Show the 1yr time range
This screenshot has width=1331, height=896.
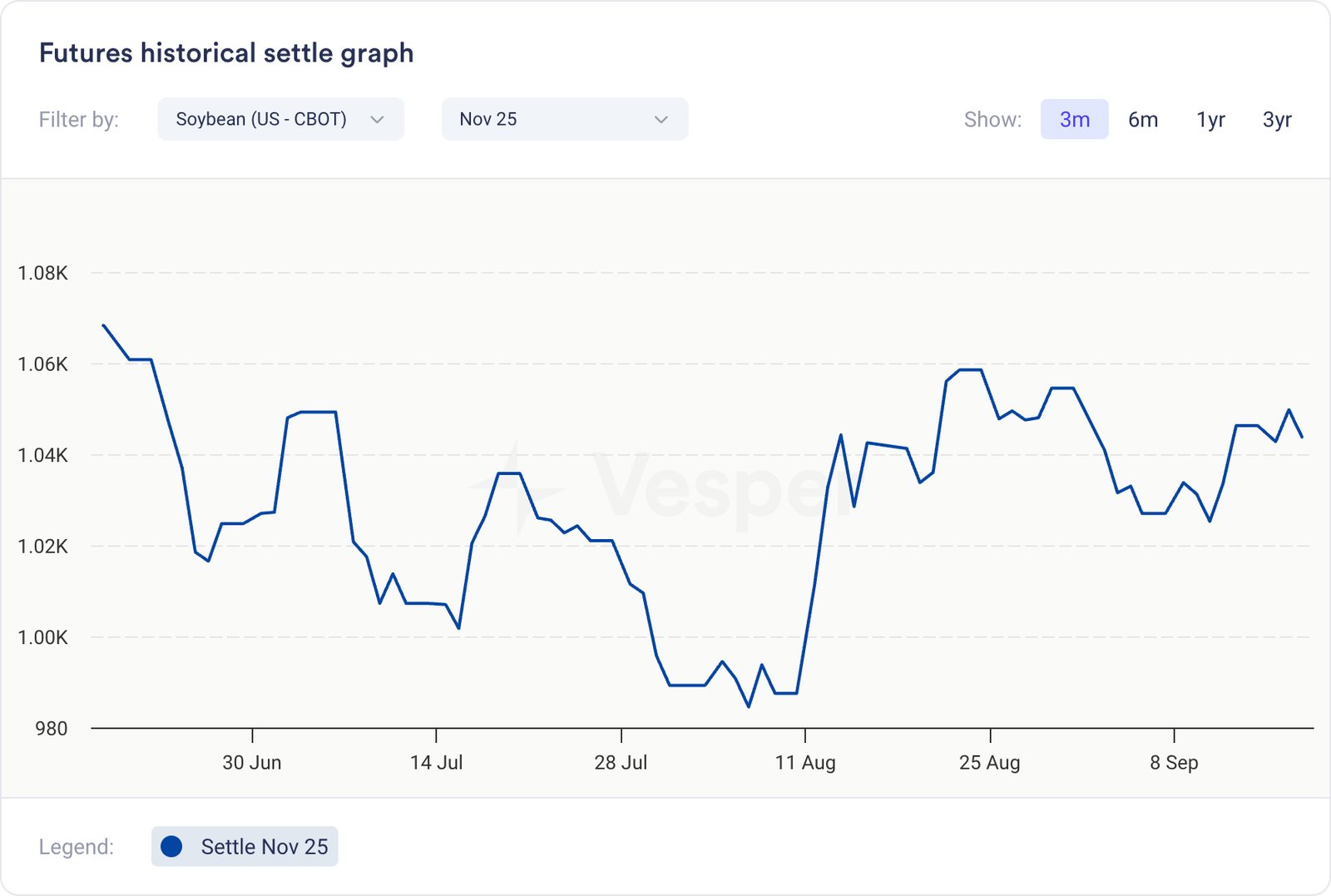1210,120
